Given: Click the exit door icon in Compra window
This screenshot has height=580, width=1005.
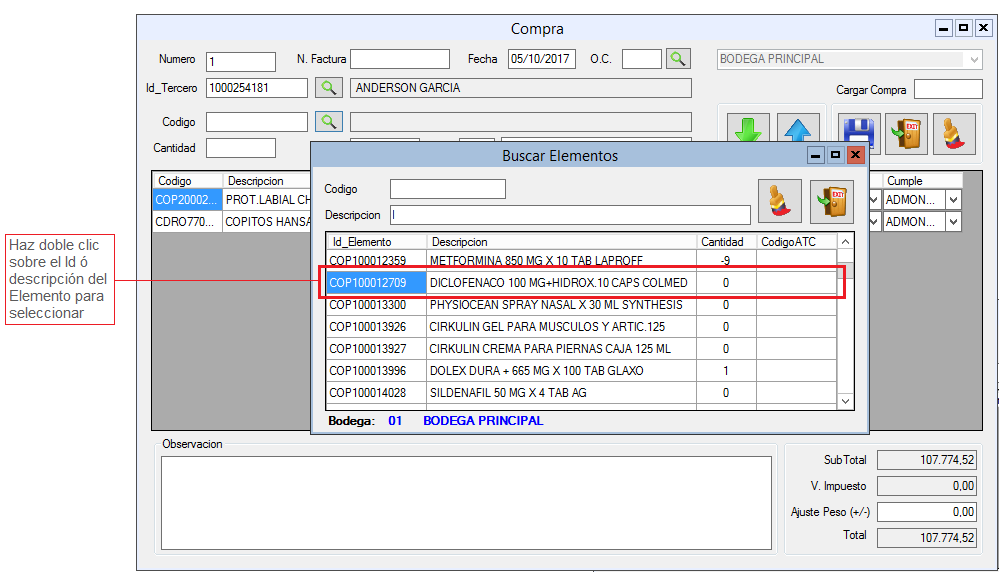Looking at the screenshot, I should [906, 133].
